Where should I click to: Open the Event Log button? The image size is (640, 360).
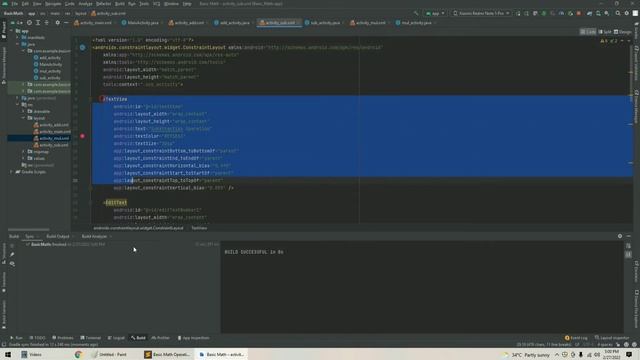tap(576, 338)
